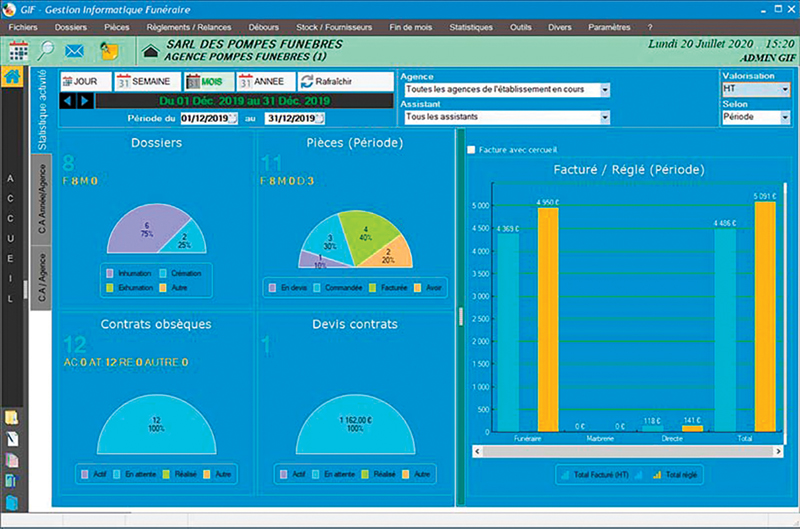Click the bottom blue folder sidebar icon

[x=12, y=502]
